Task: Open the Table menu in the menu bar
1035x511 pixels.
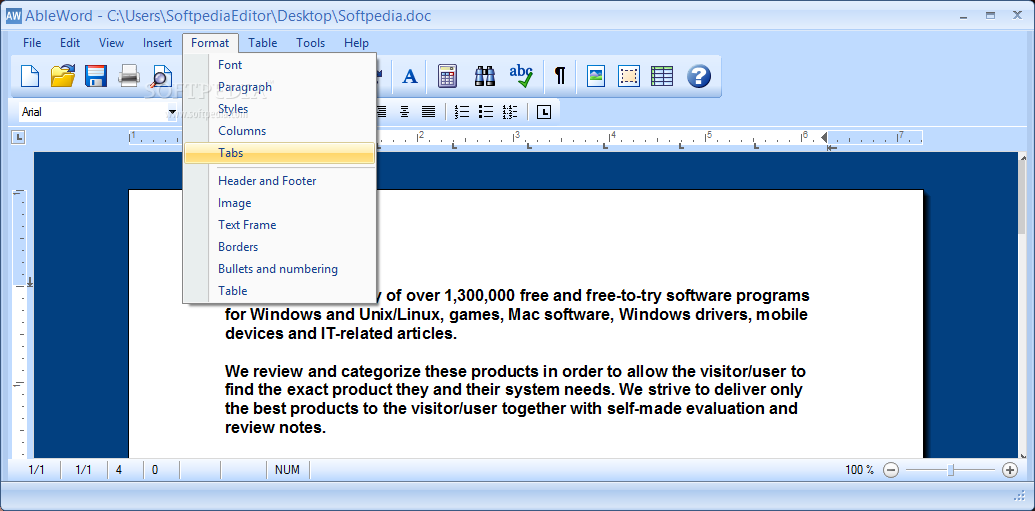Action: (263, 43)
